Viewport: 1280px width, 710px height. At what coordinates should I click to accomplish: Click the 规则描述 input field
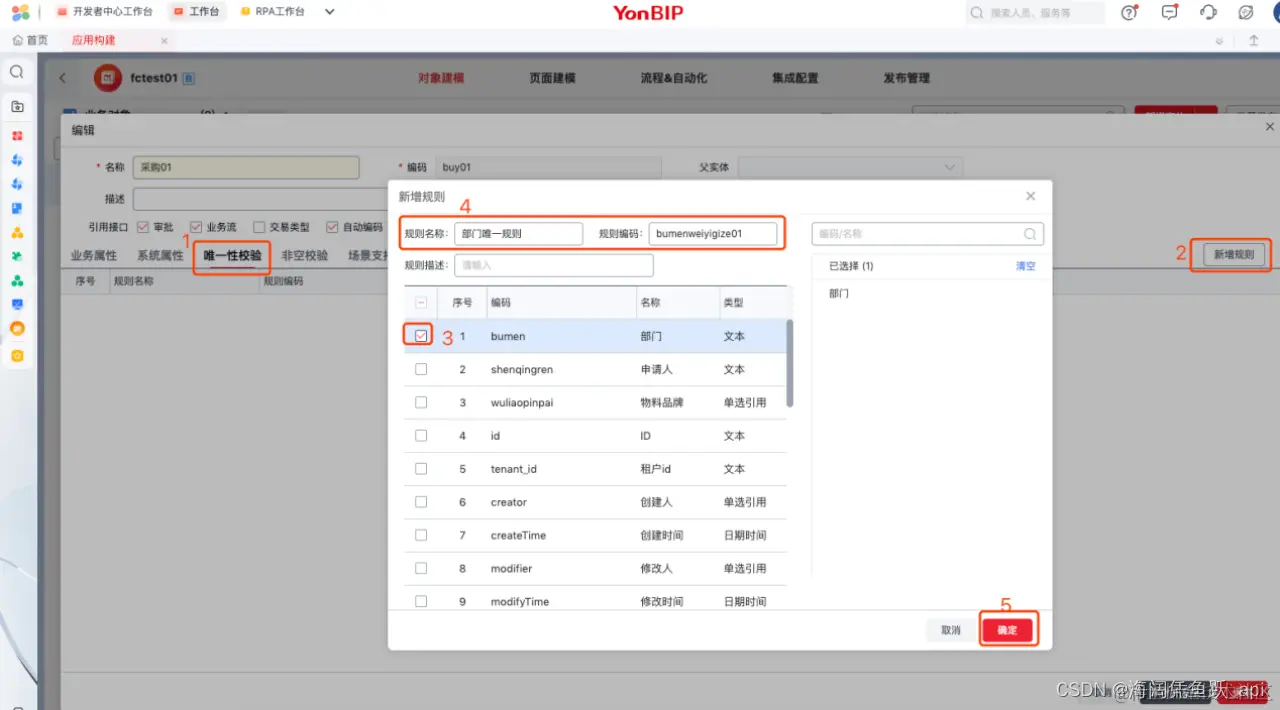click(554, 265)
